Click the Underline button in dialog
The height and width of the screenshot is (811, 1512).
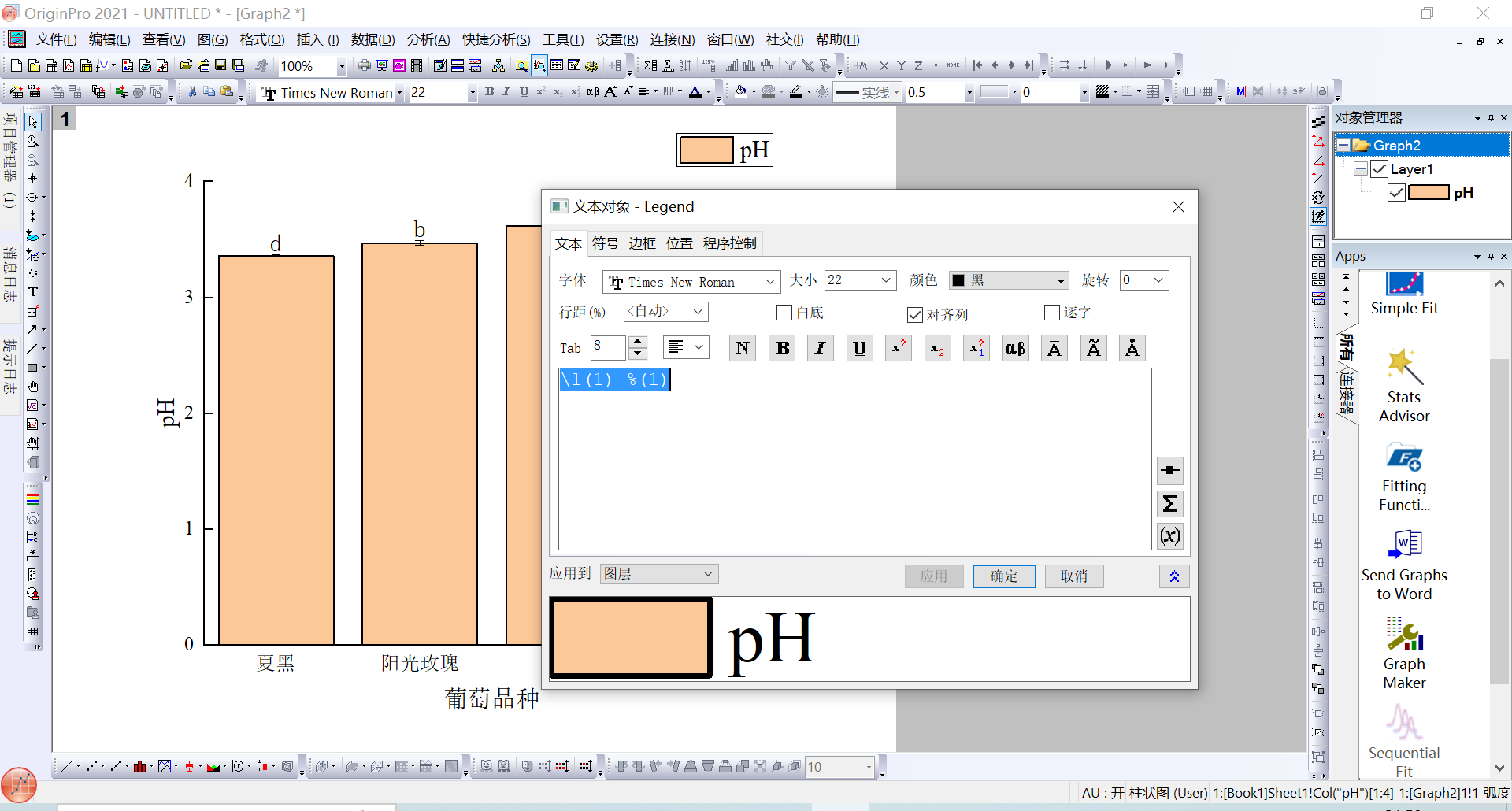pos(859,348)
